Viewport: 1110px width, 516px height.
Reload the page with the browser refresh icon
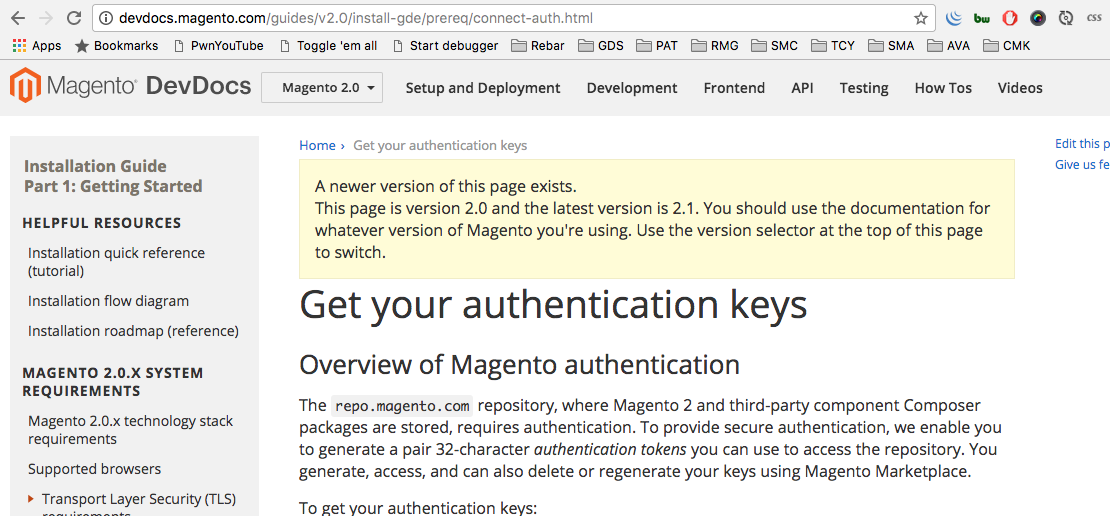pos(73,18)
